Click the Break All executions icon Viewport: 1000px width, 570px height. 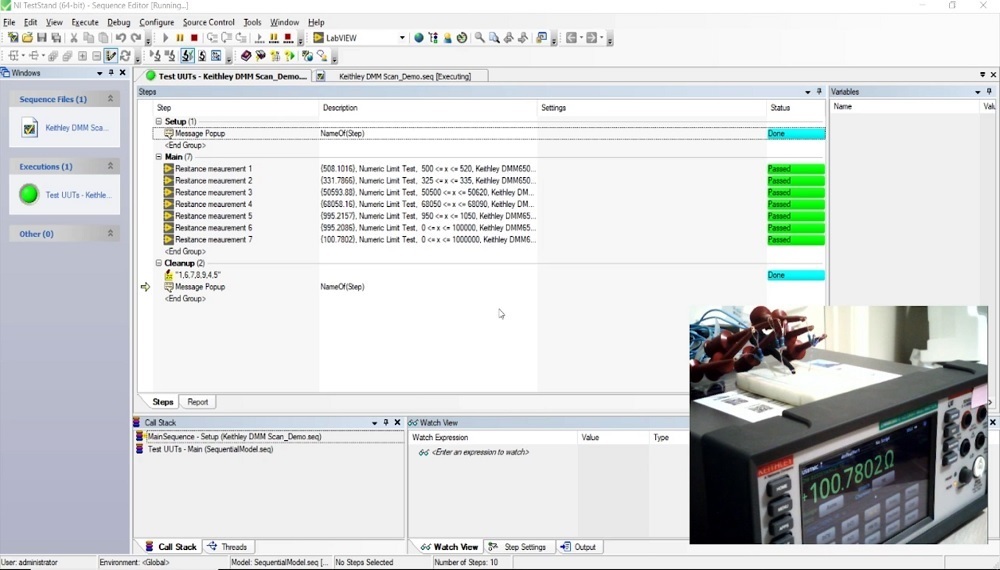click(x=274, y=38)
